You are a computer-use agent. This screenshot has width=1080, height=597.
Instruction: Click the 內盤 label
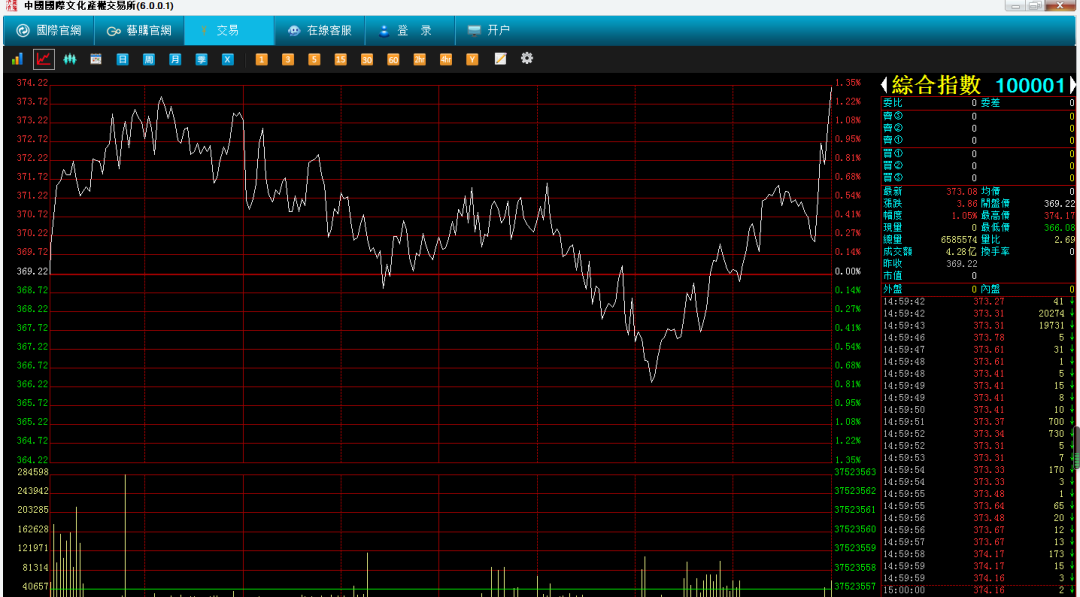(990, 289)
